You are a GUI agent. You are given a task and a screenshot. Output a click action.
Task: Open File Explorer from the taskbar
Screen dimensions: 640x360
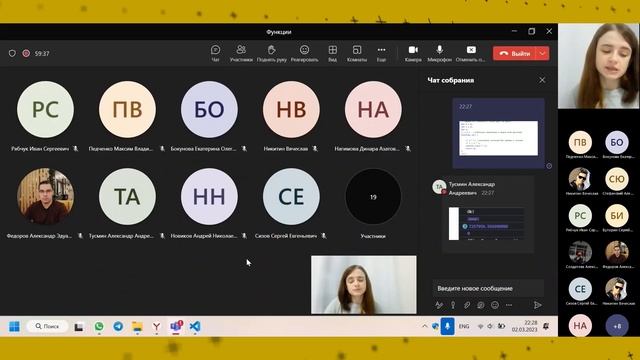click(x=137, y=327)
